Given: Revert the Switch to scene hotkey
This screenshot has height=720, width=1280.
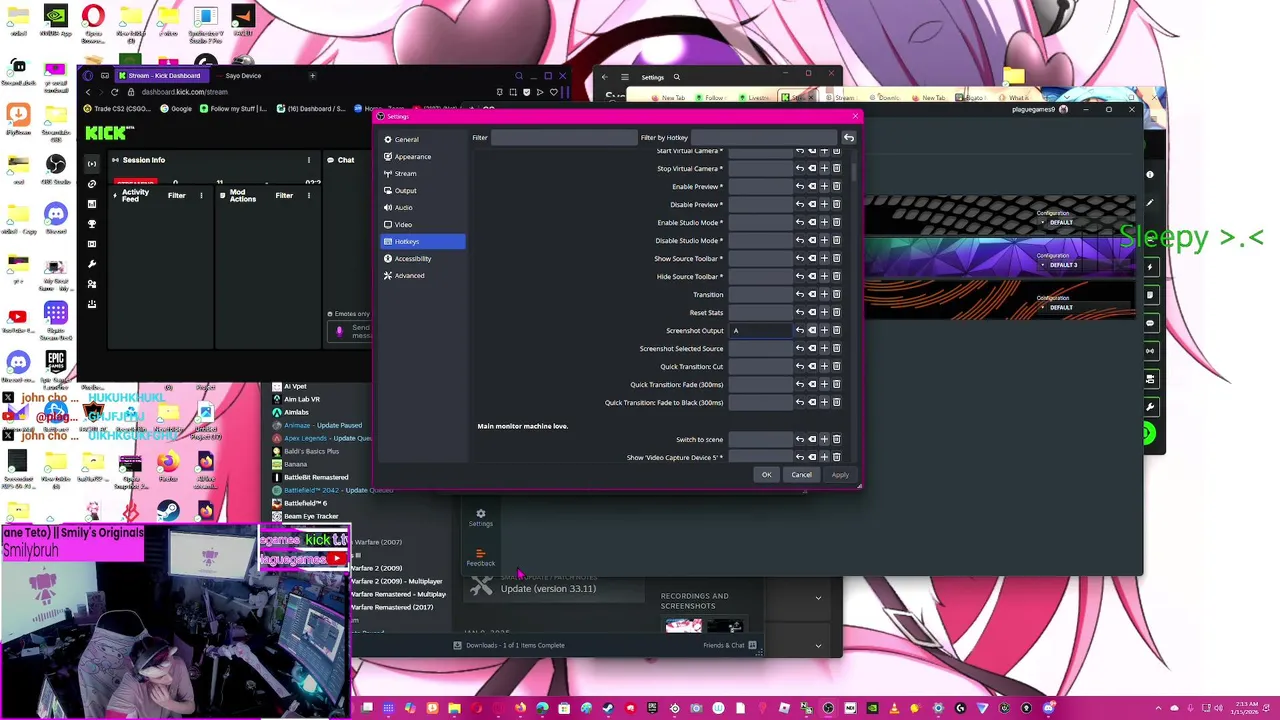Looking at the screenshot, I should click(x=800, y=439).
